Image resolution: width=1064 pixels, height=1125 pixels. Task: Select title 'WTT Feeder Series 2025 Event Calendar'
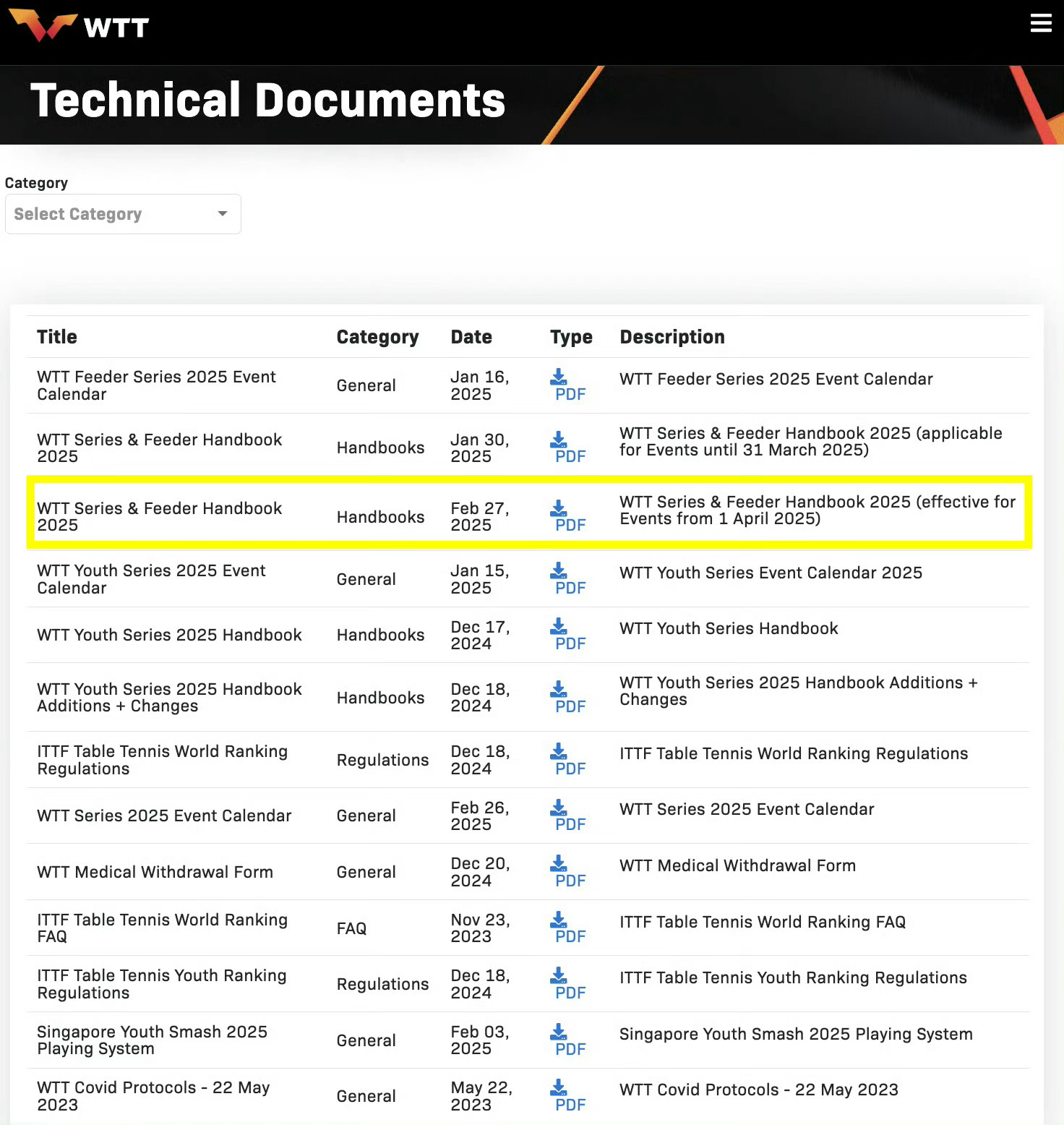coord(156,385)
